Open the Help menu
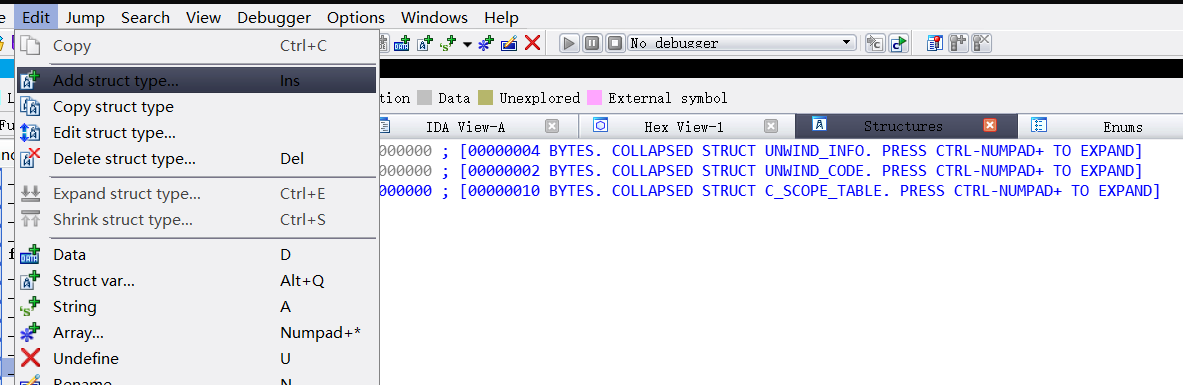Image resolution: width=1183 pixels, height=385 pixels. coord(501,17)
